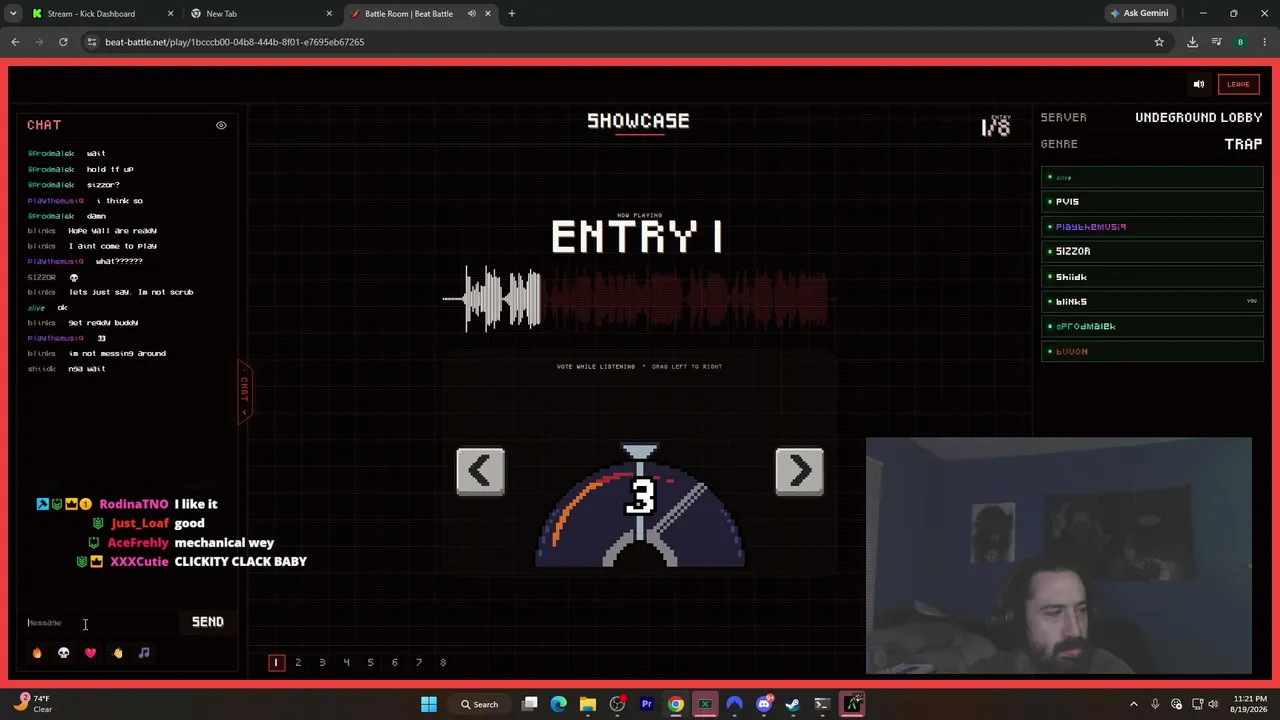Click the UNDEGROUND LOBBY server name
This screenshot has height=720, width=1280.
point(1198,117)
